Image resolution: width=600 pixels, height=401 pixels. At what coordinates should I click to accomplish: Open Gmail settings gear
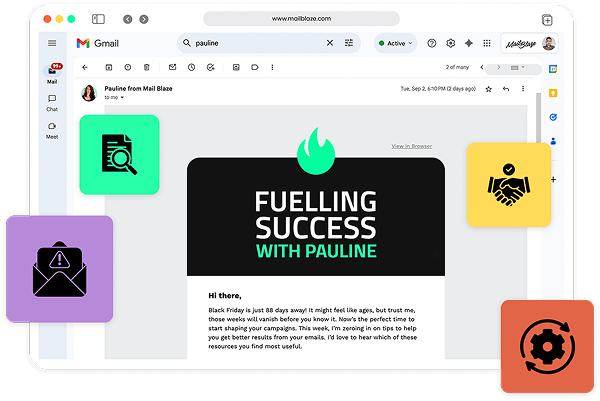tap(450, 43)
